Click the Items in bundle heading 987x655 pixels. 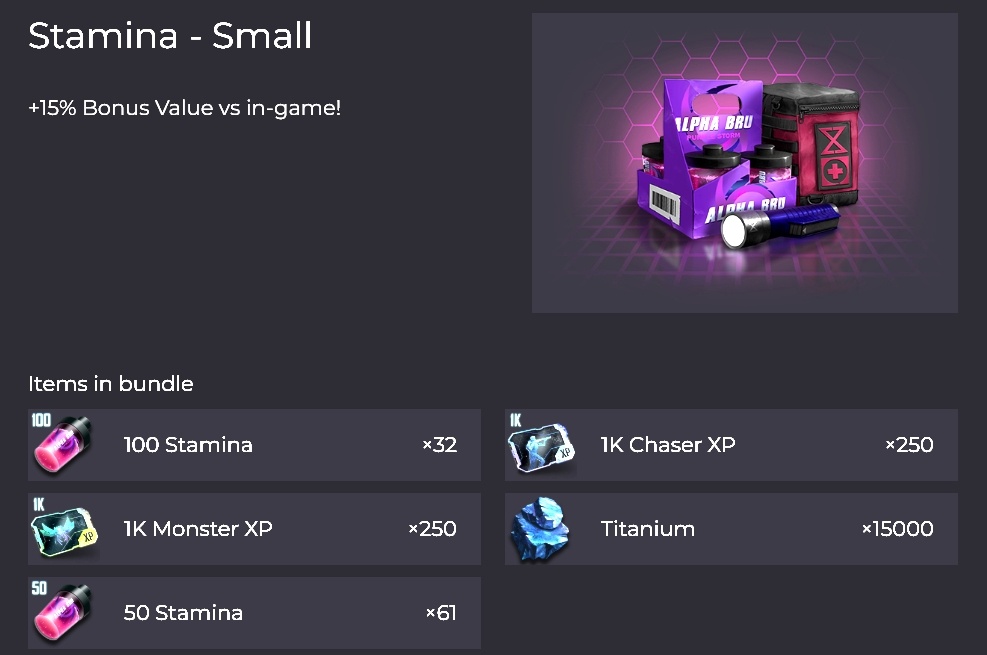pos(111,384)
